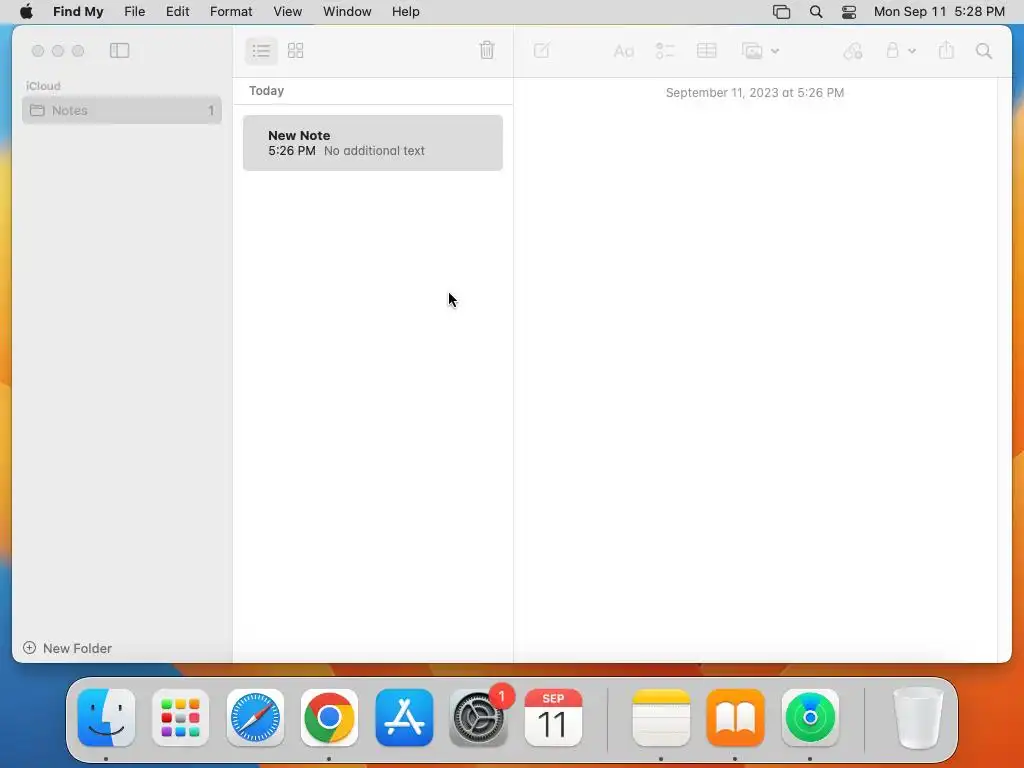
Task: Launch Safari from the Dock
Action: (x=255, y=718)
